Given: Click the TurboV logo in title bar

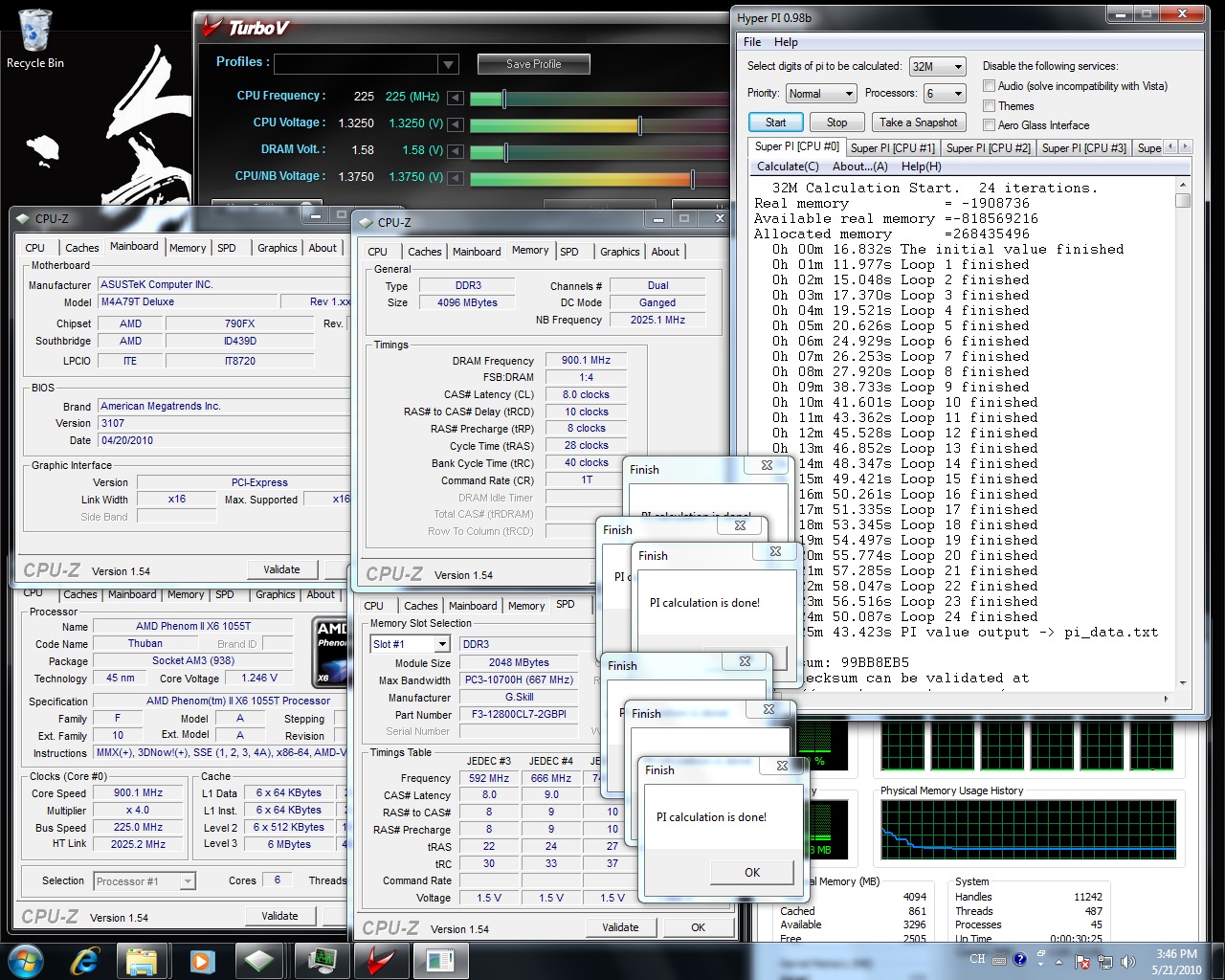Looking at the screenshot, I should pyautogui.click(x=246, y=28).
